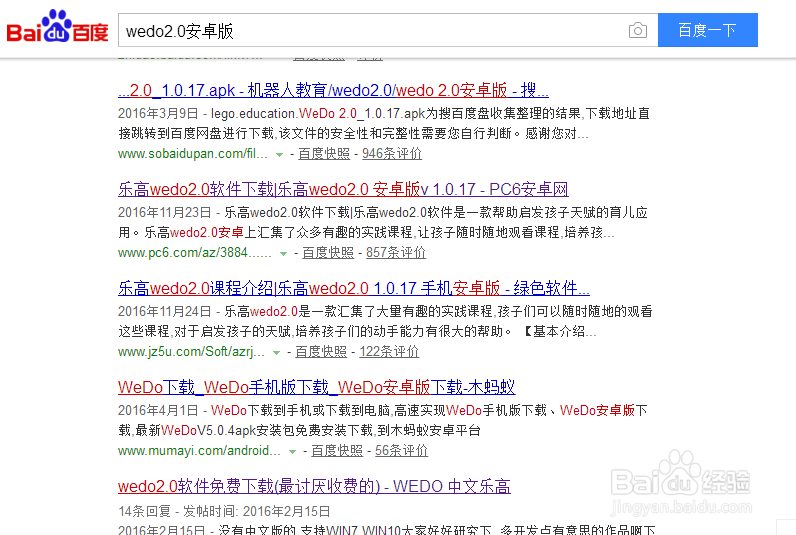The width and height of the screenshot is (796, 535).
Task: Click URL www.mumayi.com/android...
Action: (200, 450)
